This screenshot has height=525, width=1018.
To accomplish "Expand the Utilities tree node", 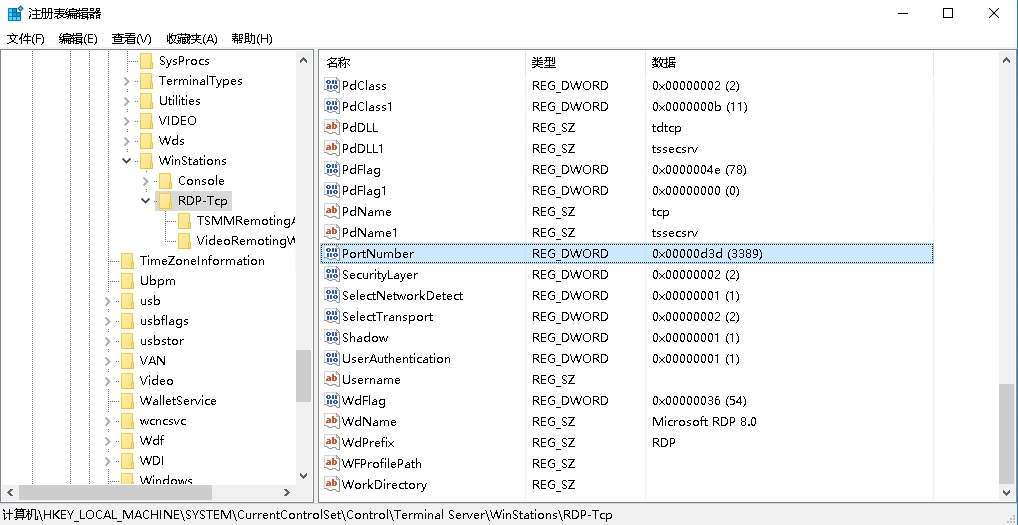I will pos(127,101).
